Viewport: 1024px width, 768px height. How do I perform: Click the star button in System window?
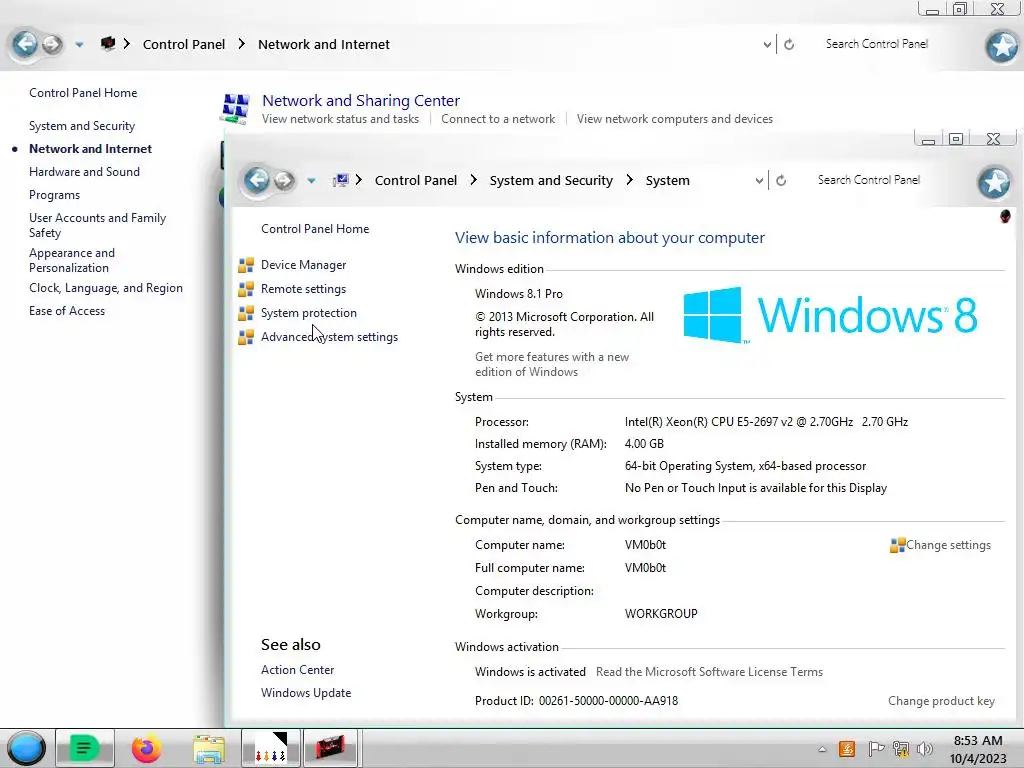point(994,182)
